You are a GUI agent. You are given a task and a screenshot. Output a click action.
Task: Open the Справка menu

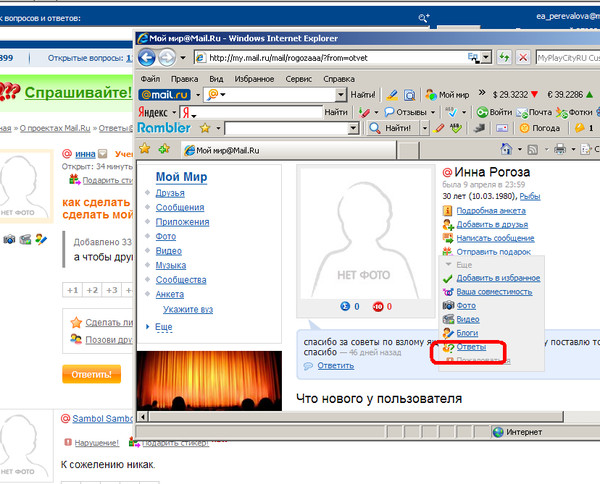[x=339, y=79]
